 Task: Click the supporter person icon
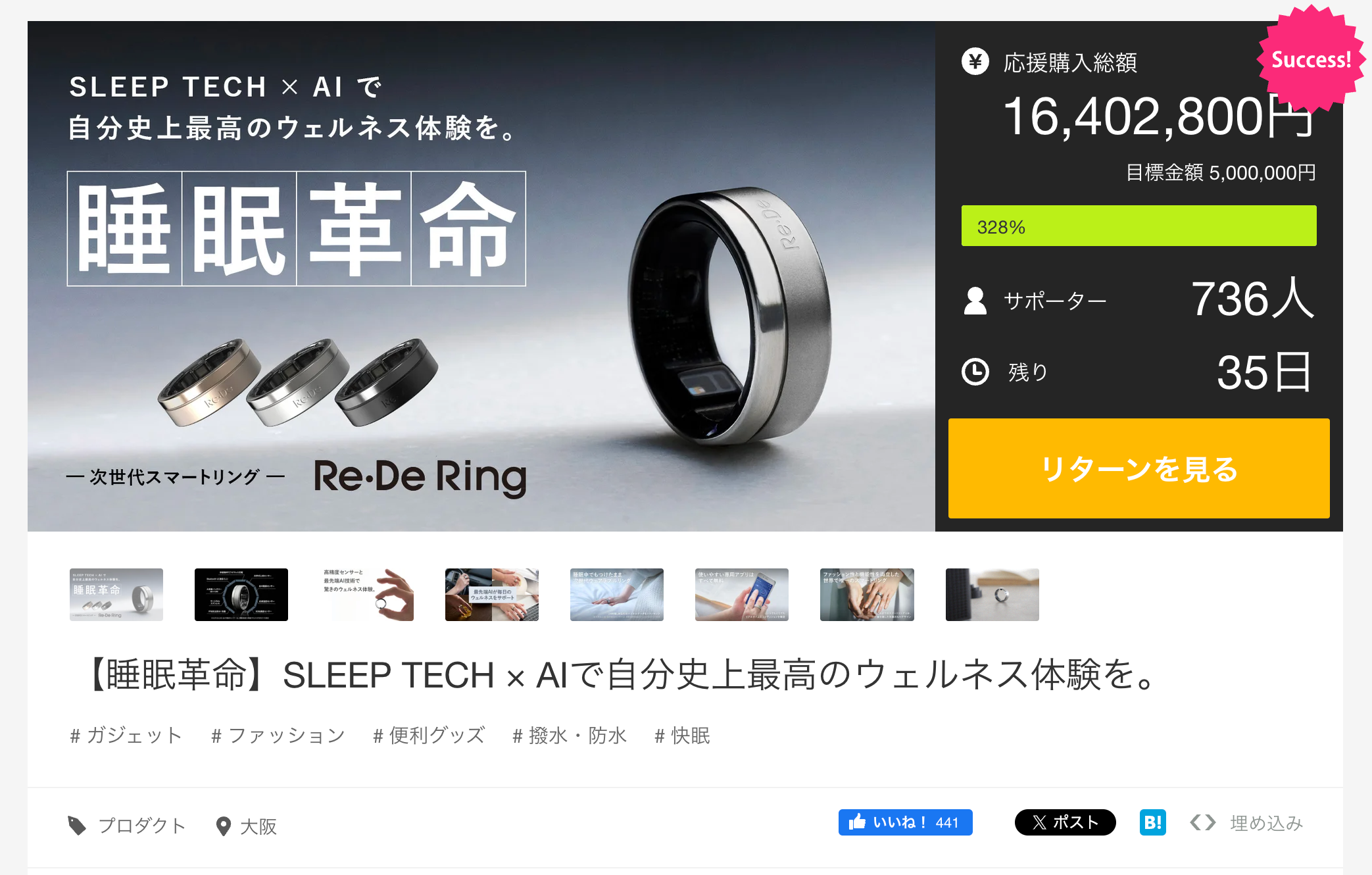[975, 301]
